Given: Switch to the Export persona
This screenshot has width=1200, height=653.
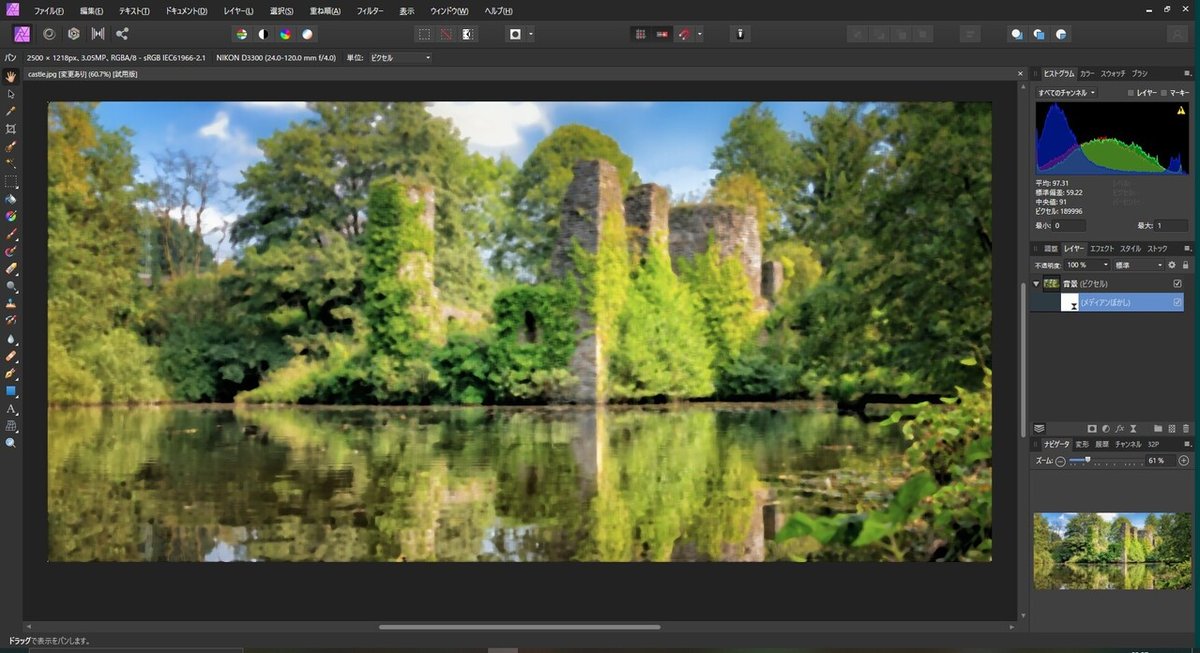Looking at the screenshot, I should click(122, 33).
